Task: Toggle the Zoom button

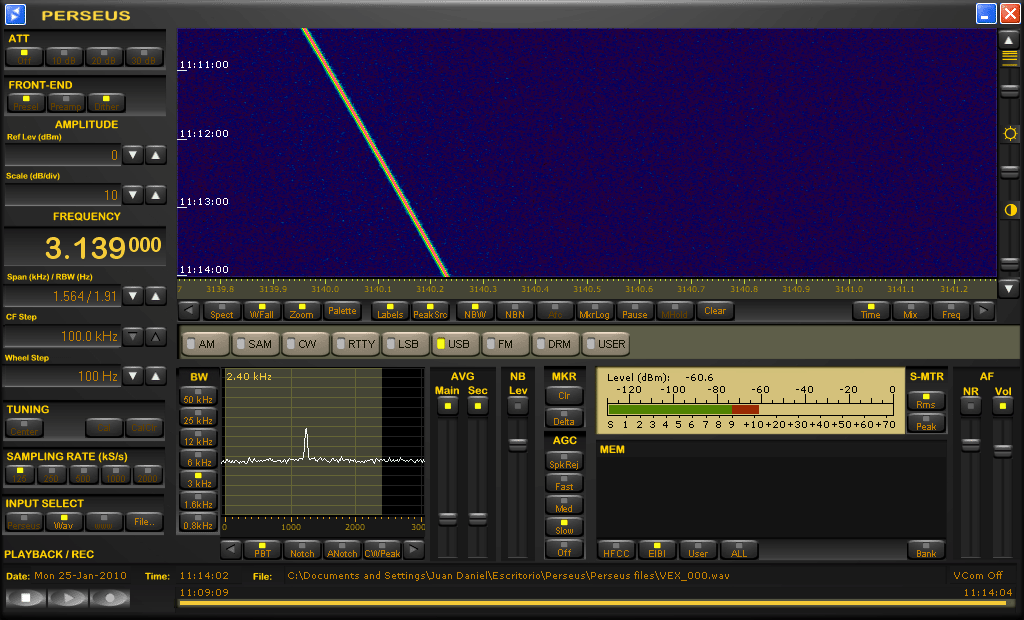Action: [302, 311]
